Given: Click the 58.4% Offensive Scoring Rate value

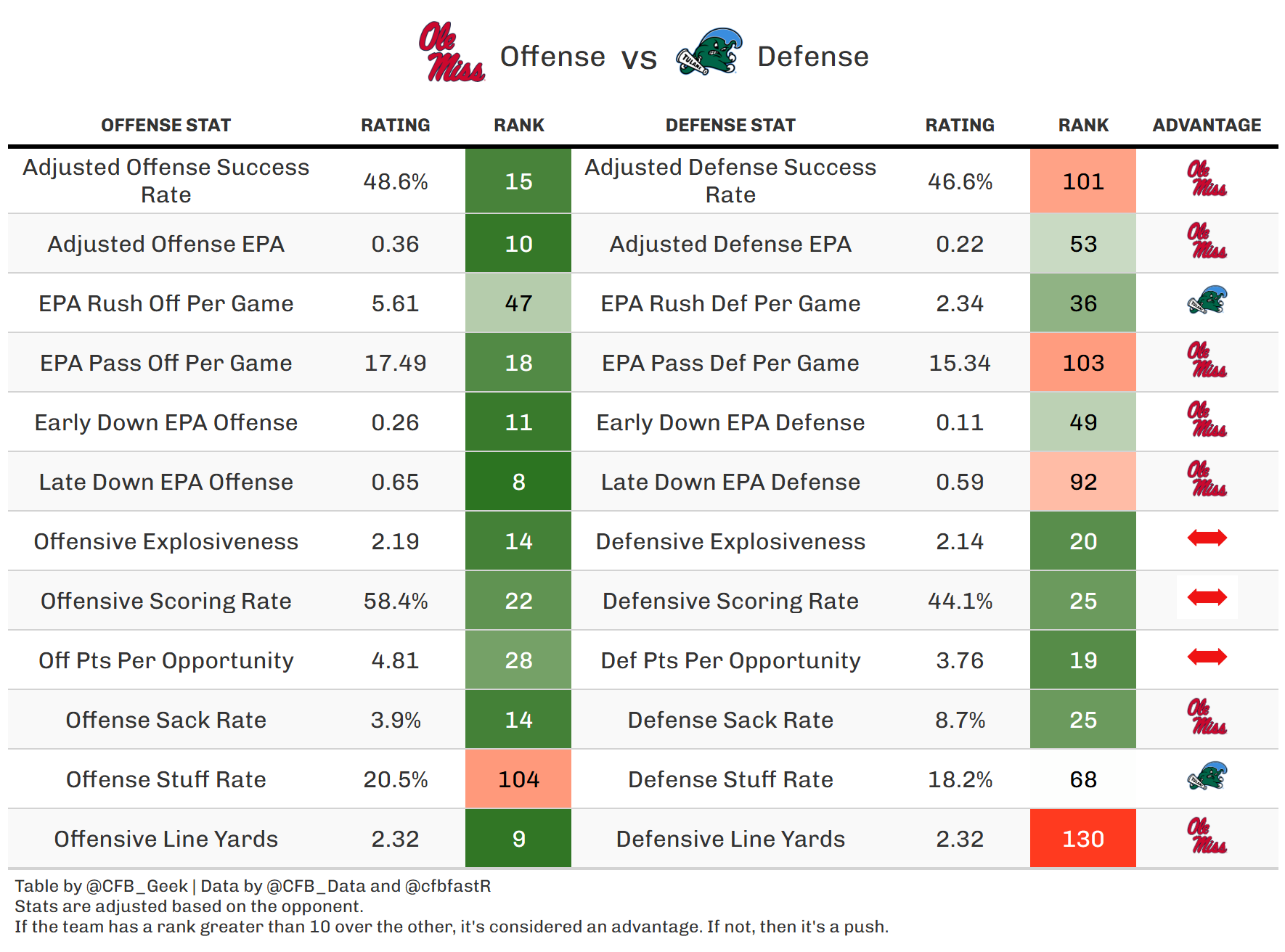Looking at the screenshot, I should coord(396,602).
